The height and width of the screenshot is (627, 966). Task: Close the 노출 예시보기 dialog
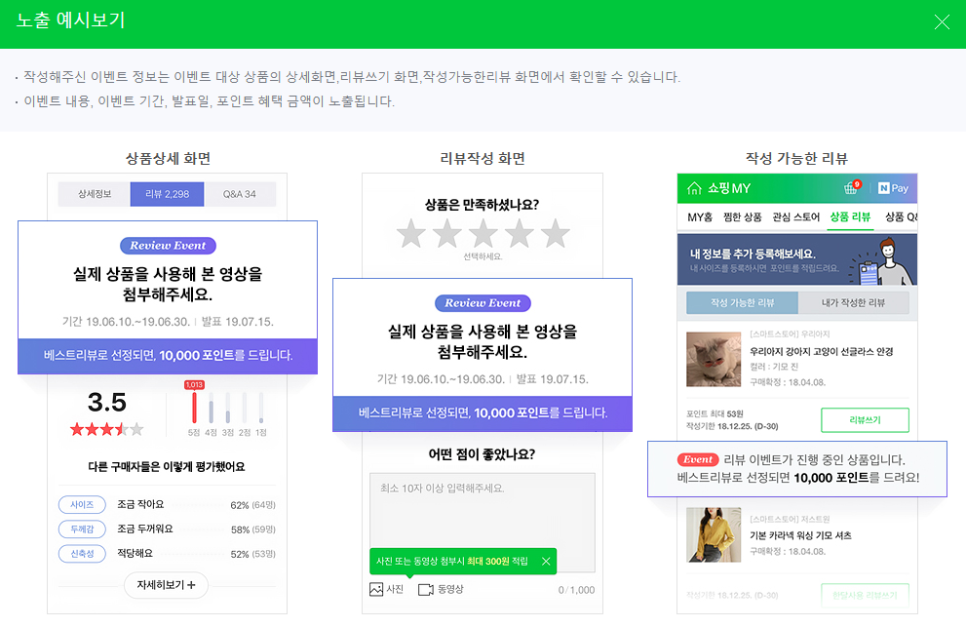coord(941,22)
